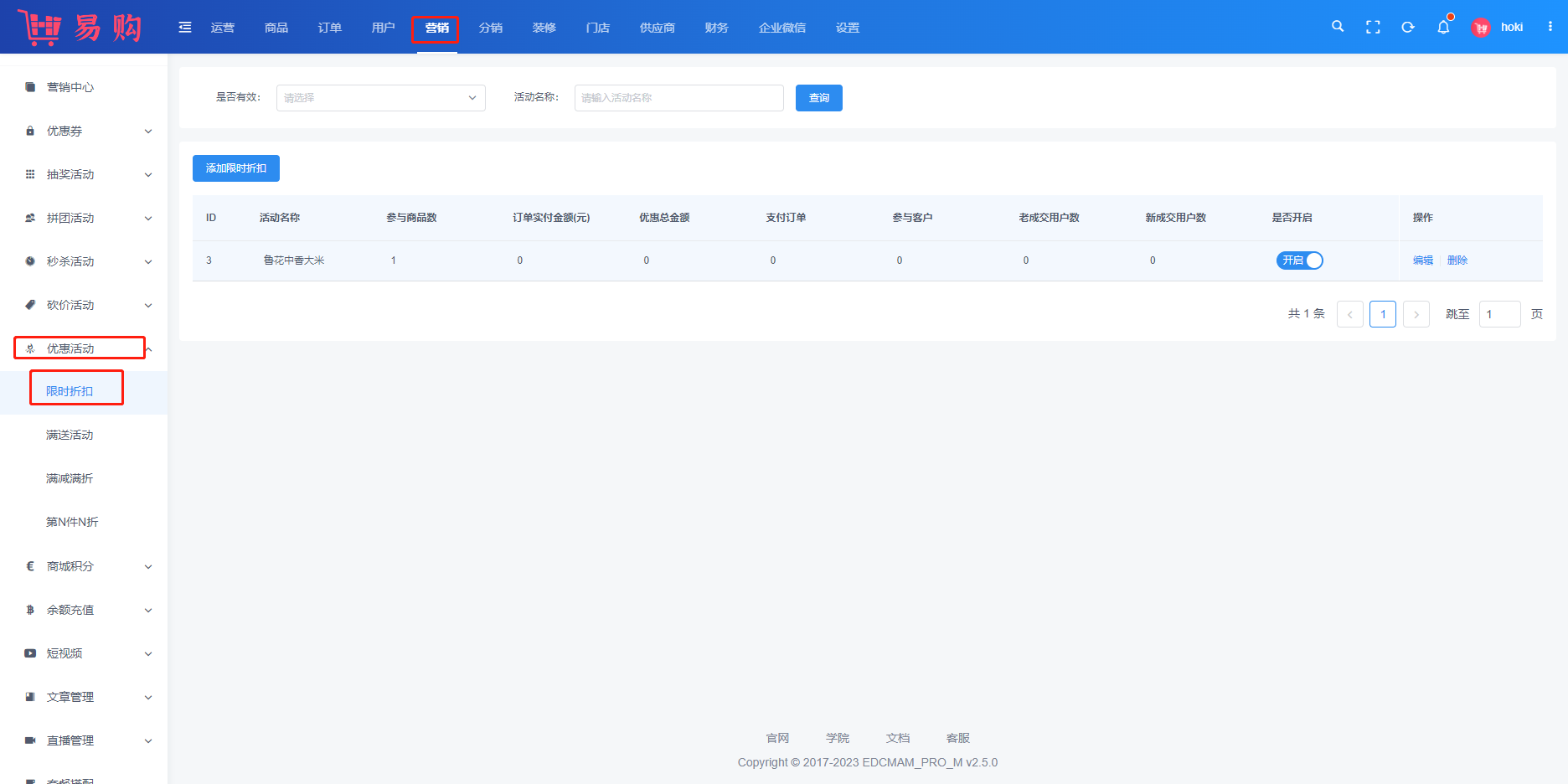Click the 跳至 page number input box

click(x=1498, y=314)
